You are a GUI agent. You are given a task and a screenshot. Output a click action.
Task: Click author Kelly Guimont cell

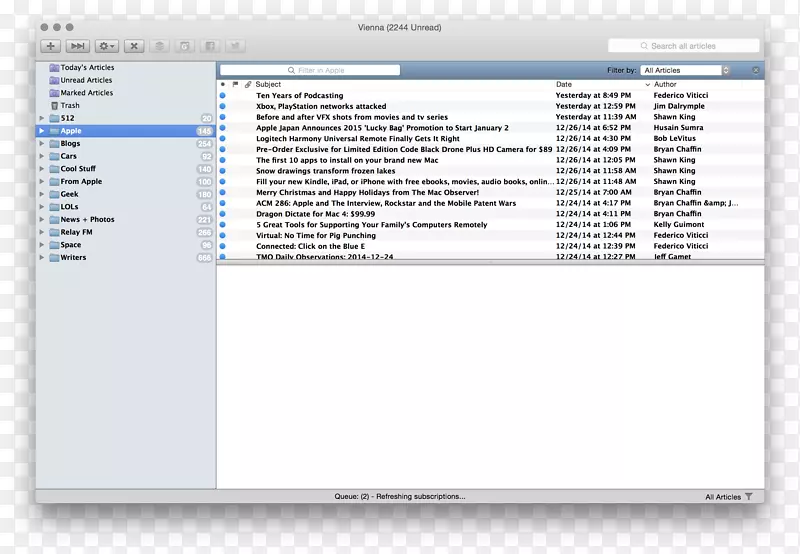[679, 224]
